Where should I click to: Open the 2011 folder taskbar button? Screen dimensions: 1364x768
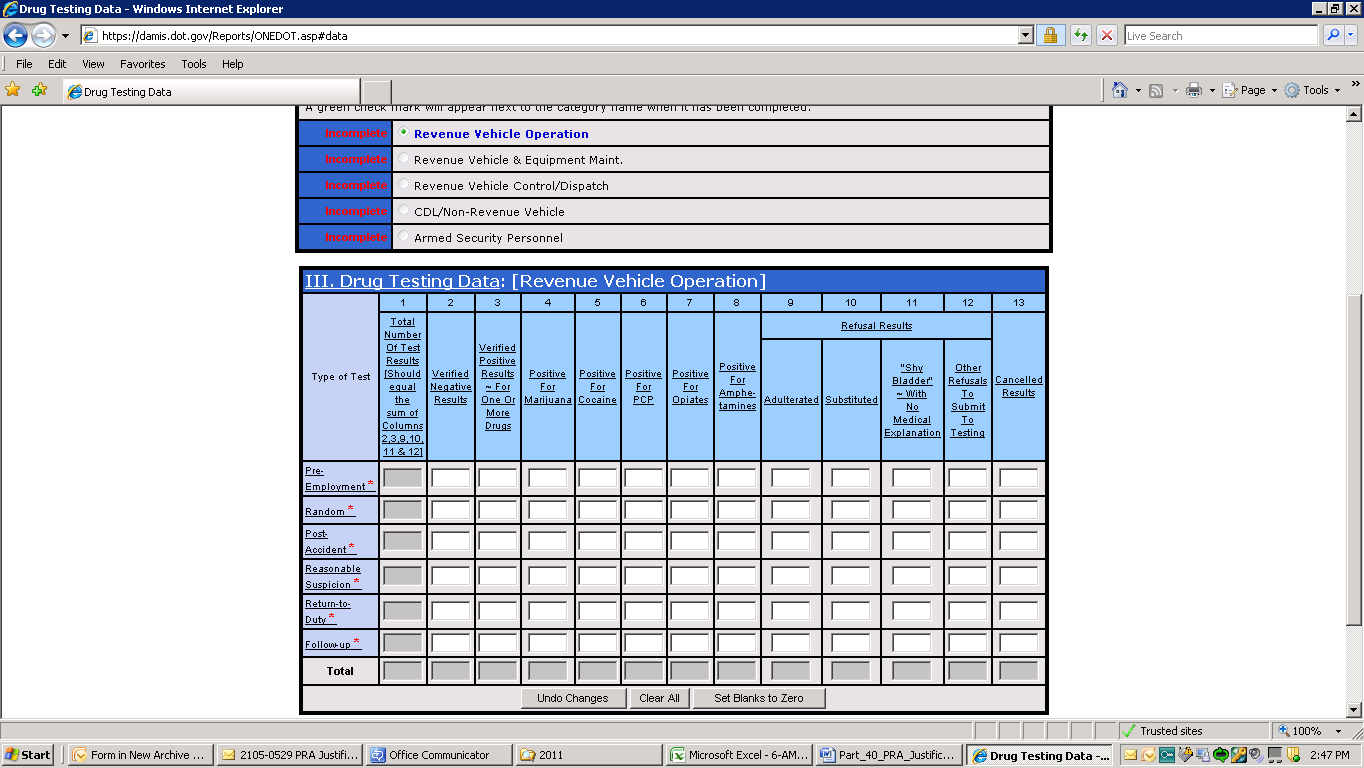590,755
